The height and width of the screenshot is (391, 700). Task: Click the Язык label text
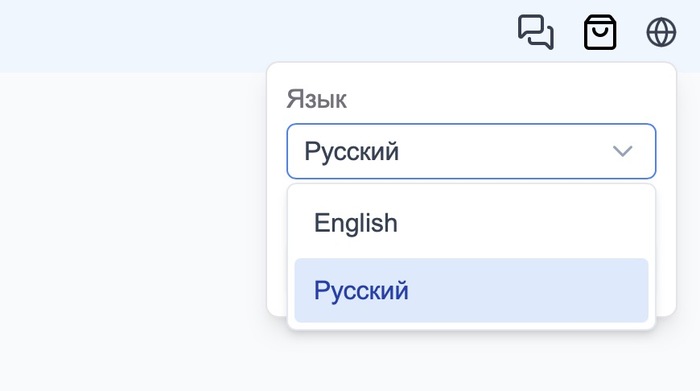point(316,99)
